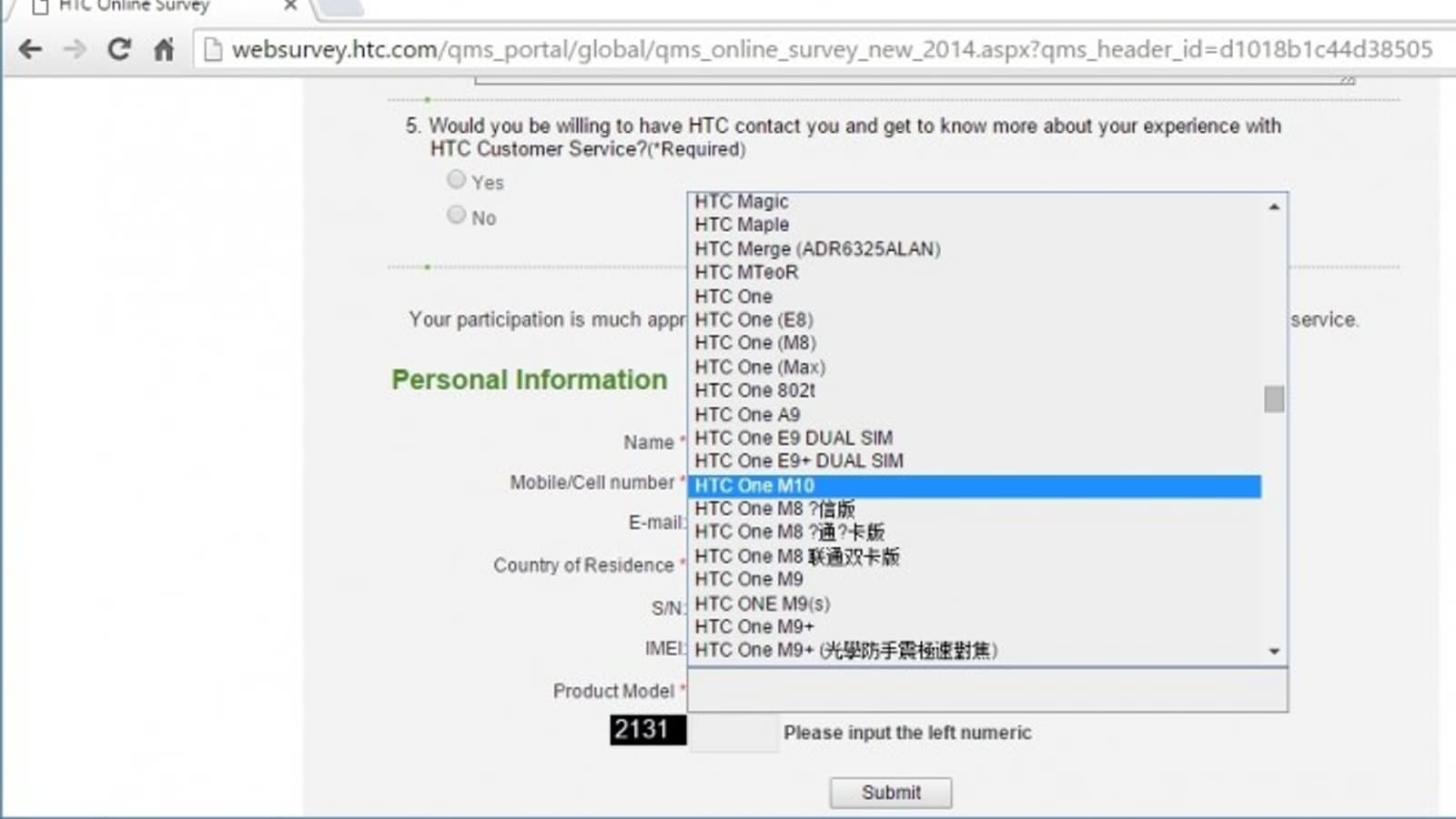Screen dimensions: 1456x819
Task: Select HTC One (Max) model
Action: [975, 367]
